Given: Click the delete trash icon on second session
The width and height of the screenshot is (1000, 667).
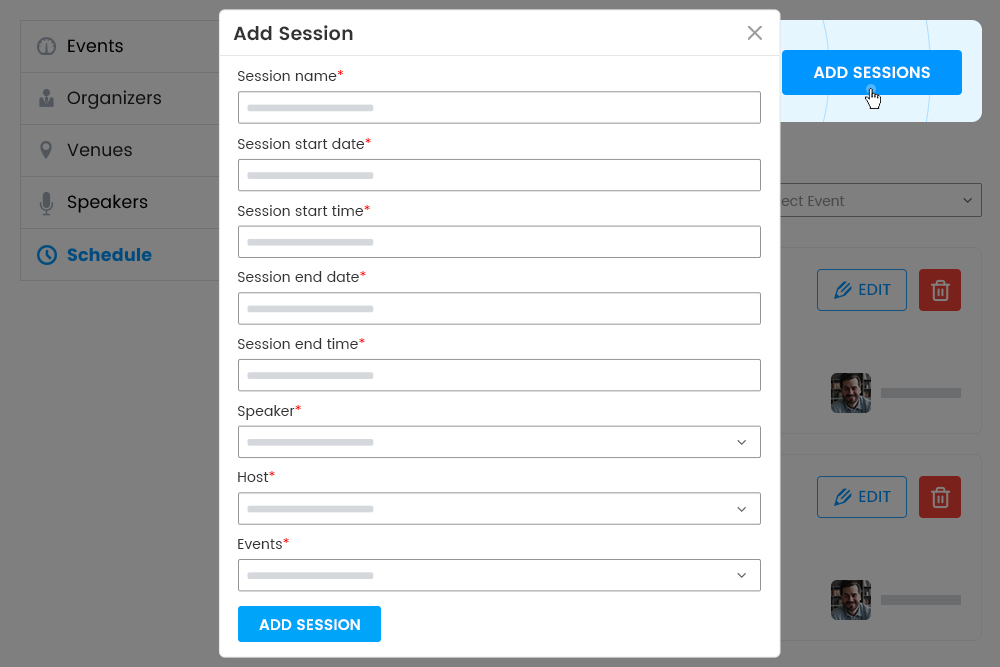Looking at the screenshot, I should pyautogui.click(x=939, y=497).
